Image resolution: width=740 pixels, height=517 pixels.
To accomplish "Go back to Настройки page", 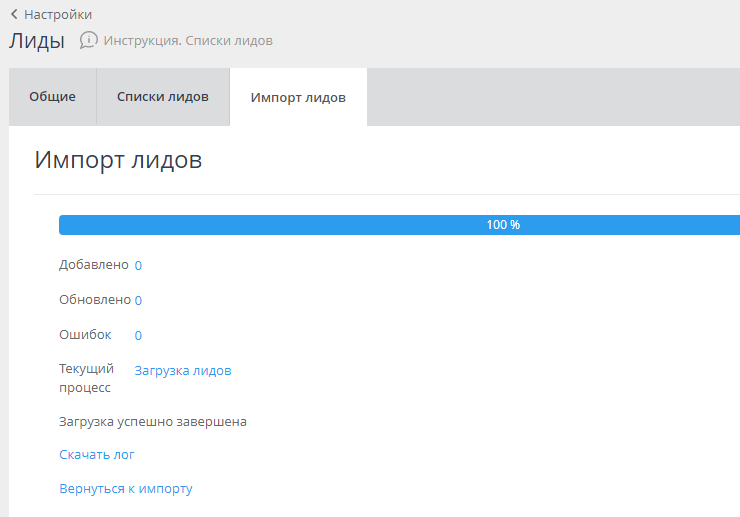I will [x=58, y=15].
